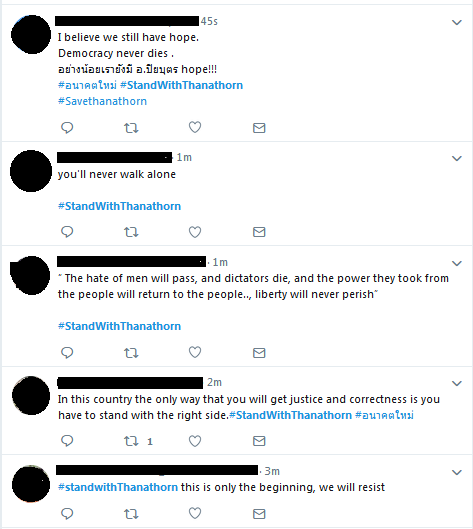Retweet the tweet showing 1 retweet

131,441
